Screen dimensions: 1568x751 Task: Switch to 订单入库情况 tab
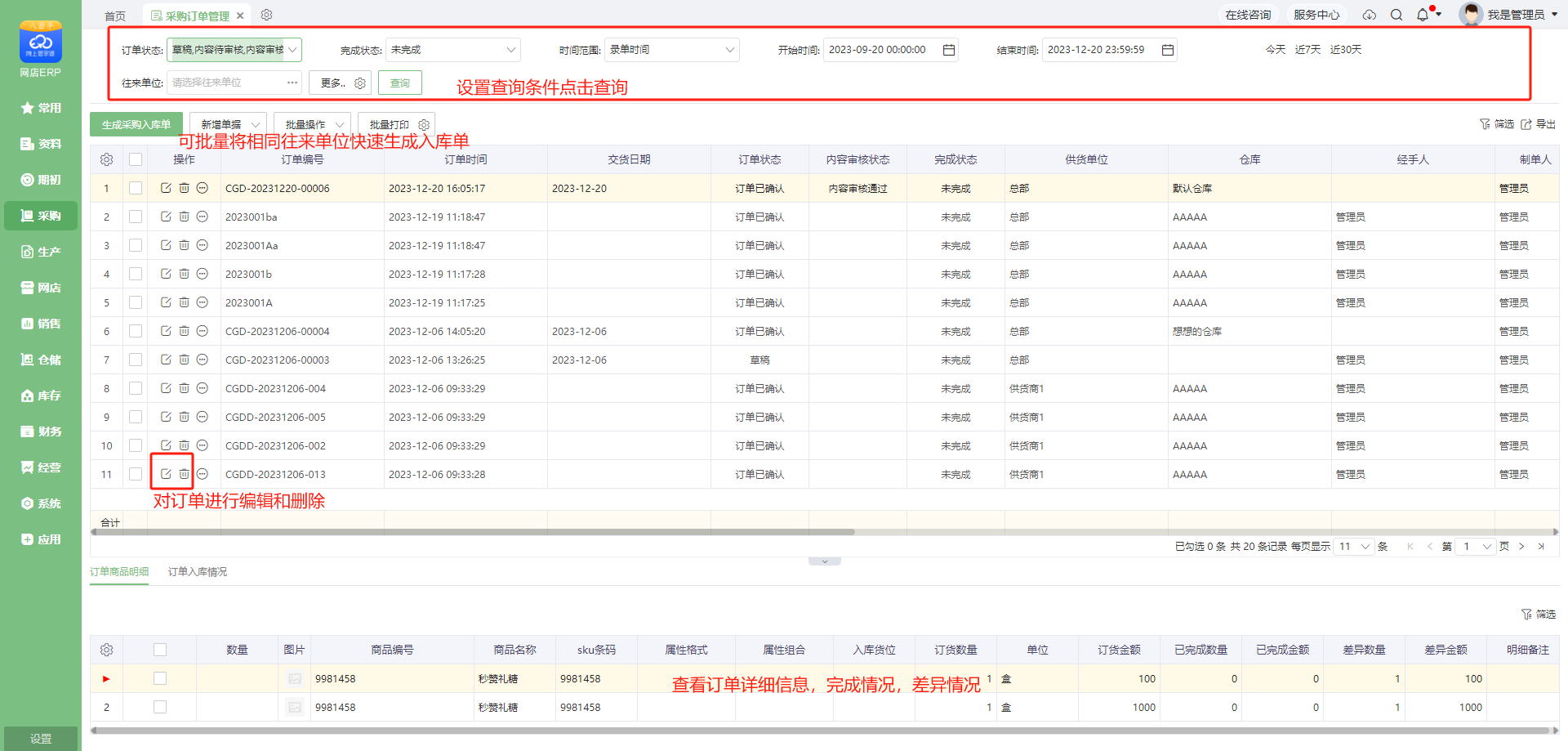[x=198, y=572]
